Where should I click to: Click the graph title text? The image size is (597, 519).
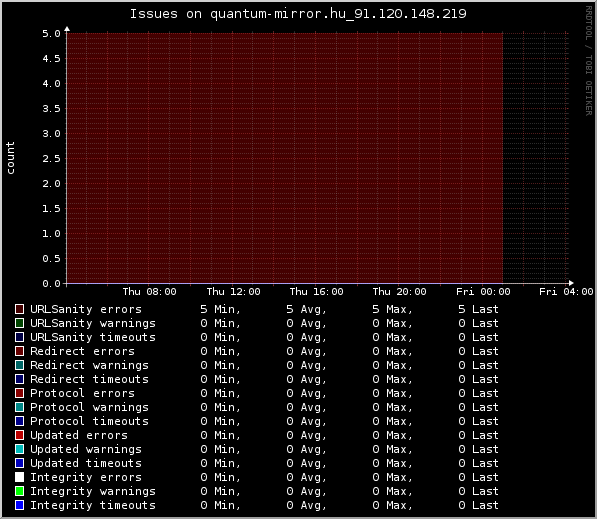pyautogui.click(x=298, y=14)
